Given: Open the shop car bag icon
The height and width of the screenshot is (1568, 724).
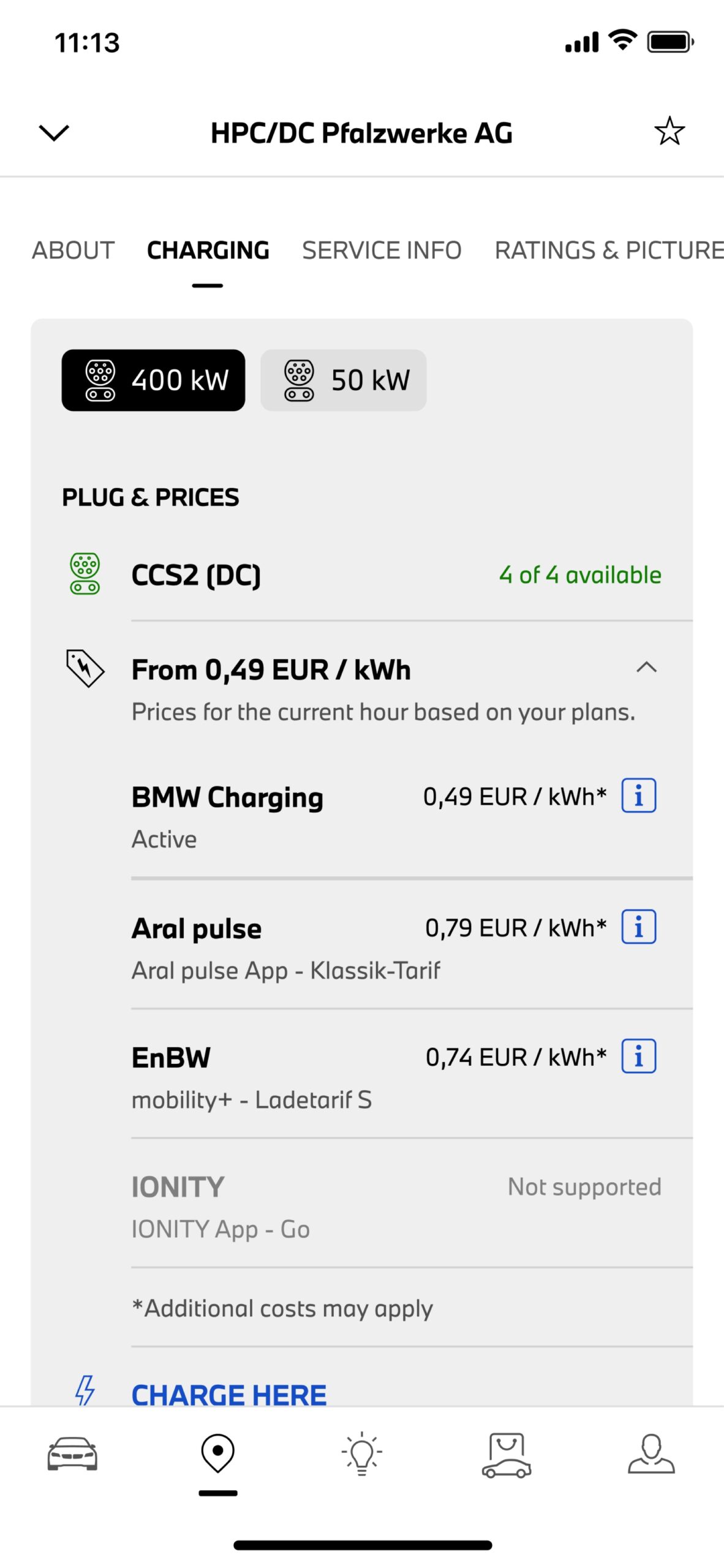Looking at the screenshot, I should click(506, 1455).
